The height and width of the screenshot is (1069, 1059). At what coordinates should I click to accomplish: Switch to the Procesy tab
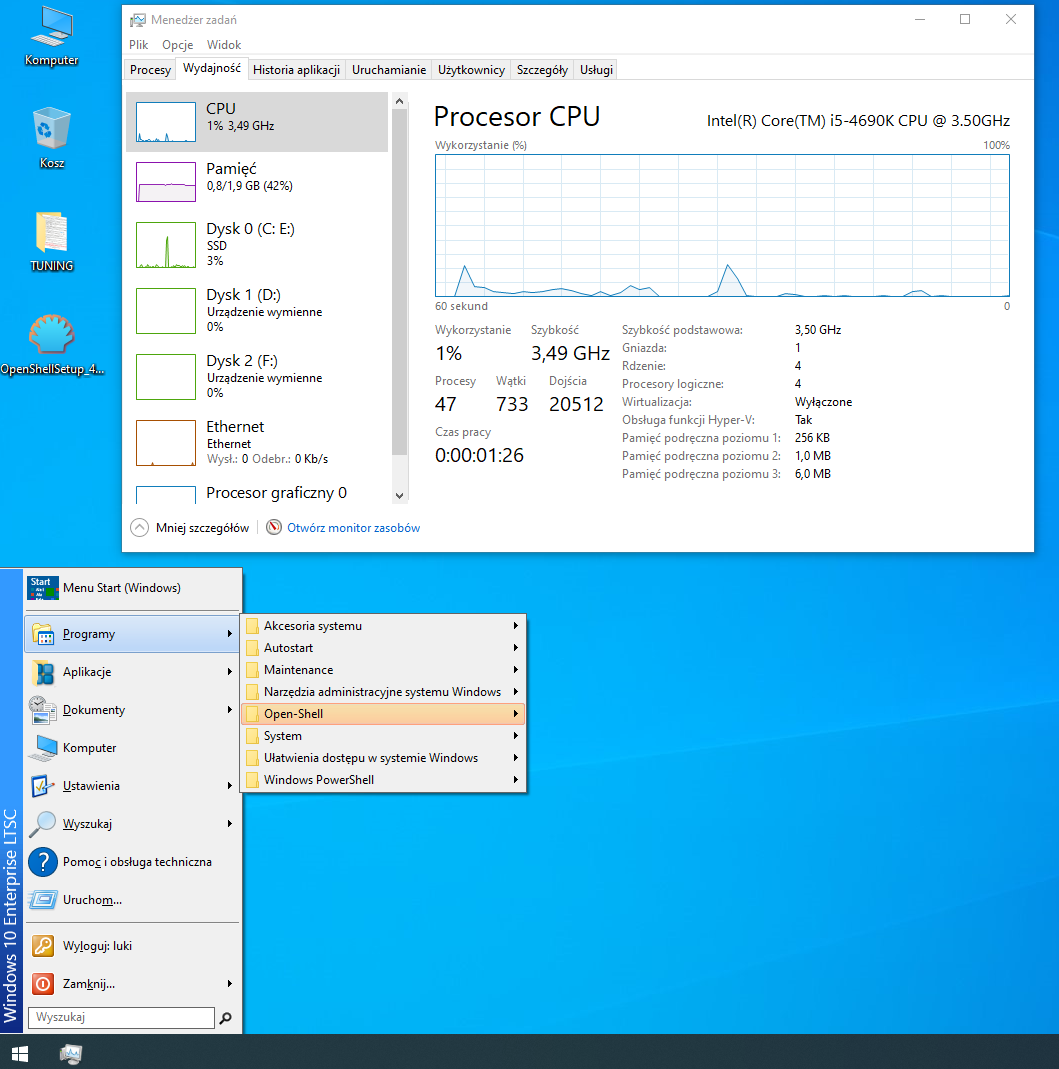tap(150, 70)
